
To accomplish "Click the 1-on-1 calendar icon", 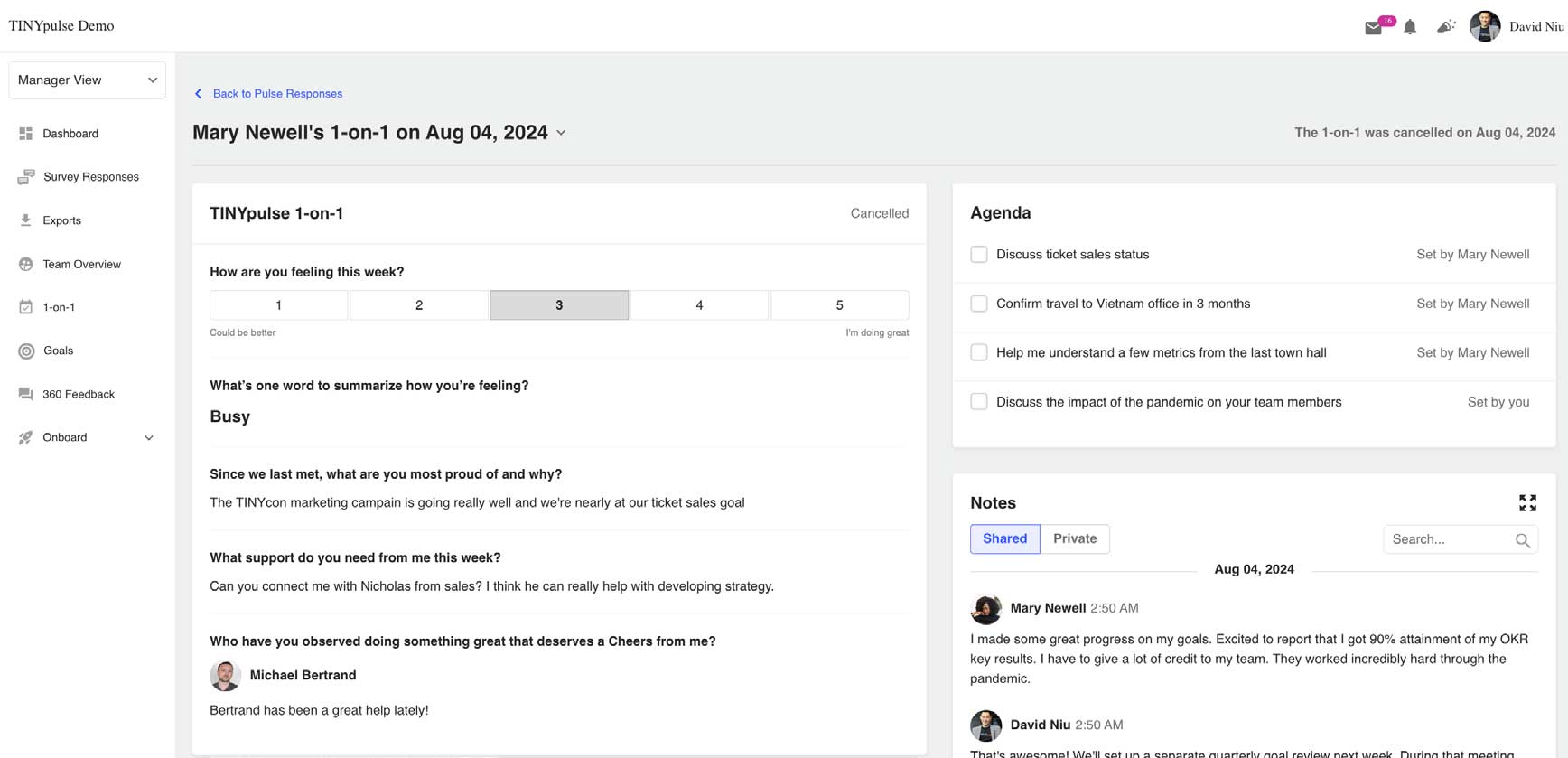I will [25, 307].
